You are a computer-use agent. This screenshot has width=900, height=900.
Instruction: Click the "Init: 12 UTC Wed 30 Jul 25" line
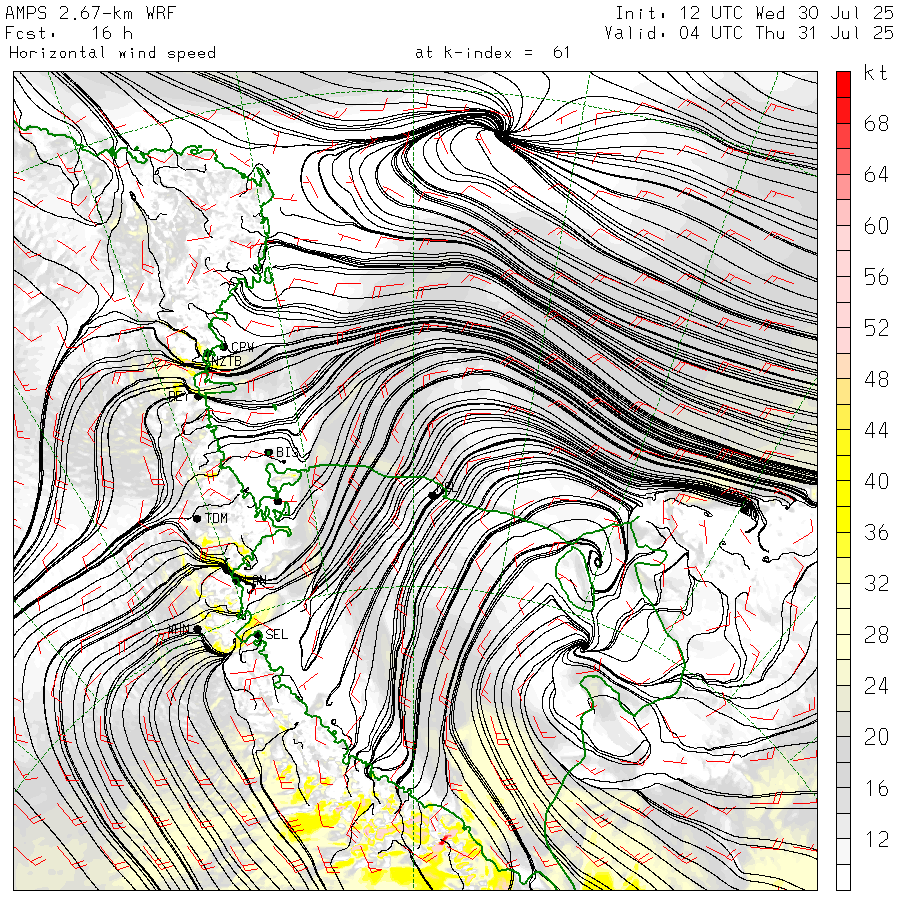(x=754, y=13)
